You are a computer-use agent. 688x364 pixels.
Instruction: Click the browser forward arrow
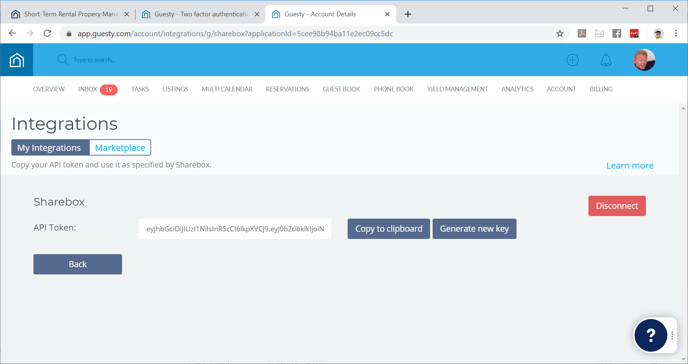click(29, 33)
